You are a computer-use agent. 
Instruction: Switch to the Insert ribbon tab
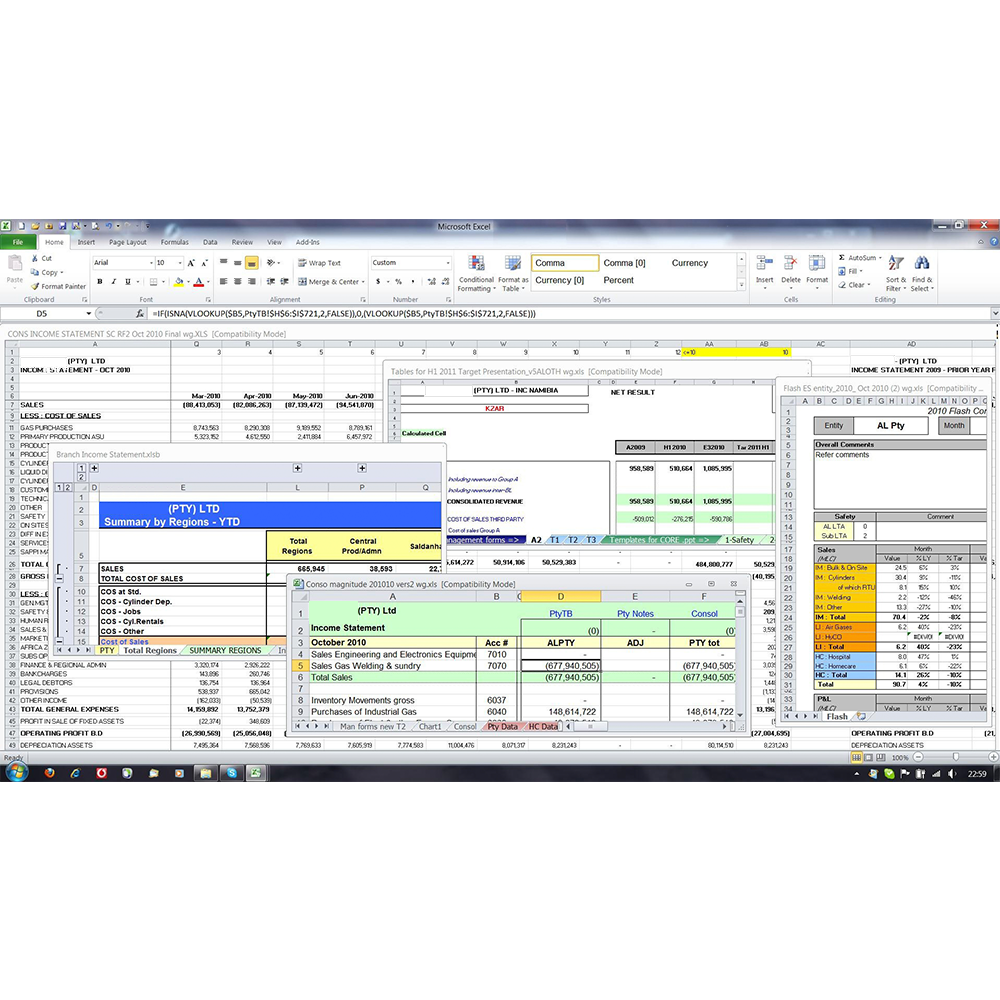86,242
